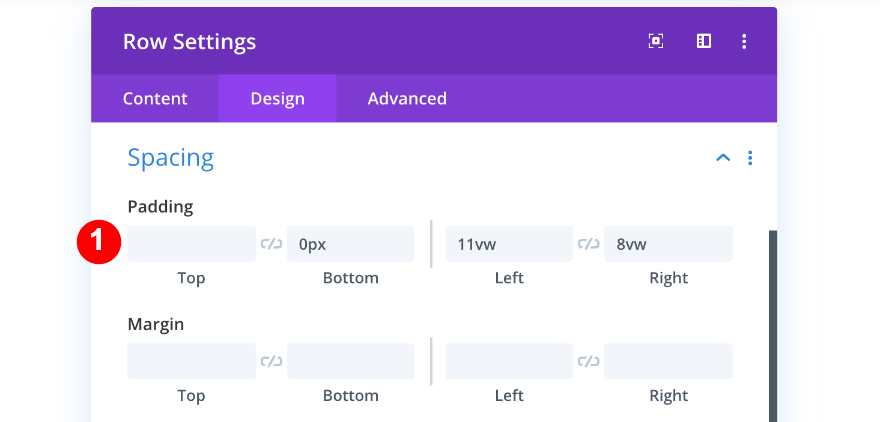Click the Spacing section heading
This screenshot has height=422, width=880.
coord(171,157)
